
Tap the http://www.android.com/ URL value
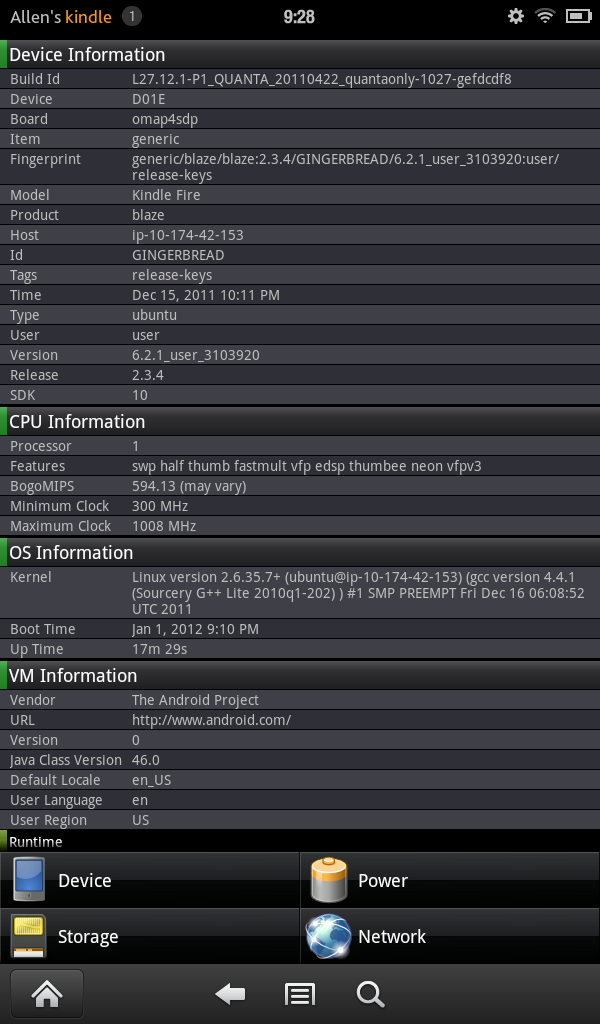[211, 720]
